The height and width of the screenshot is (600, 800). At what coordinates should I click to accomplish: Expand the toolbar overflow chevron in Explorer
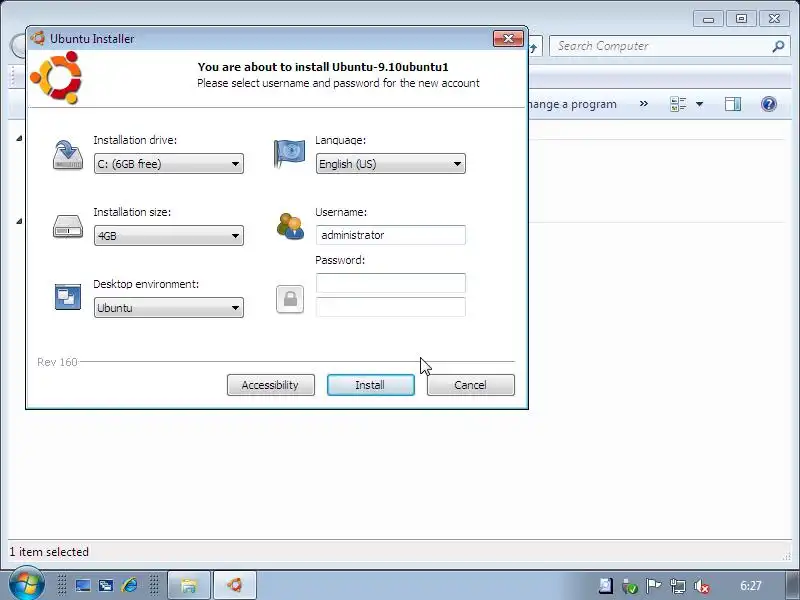pos(644,104)
